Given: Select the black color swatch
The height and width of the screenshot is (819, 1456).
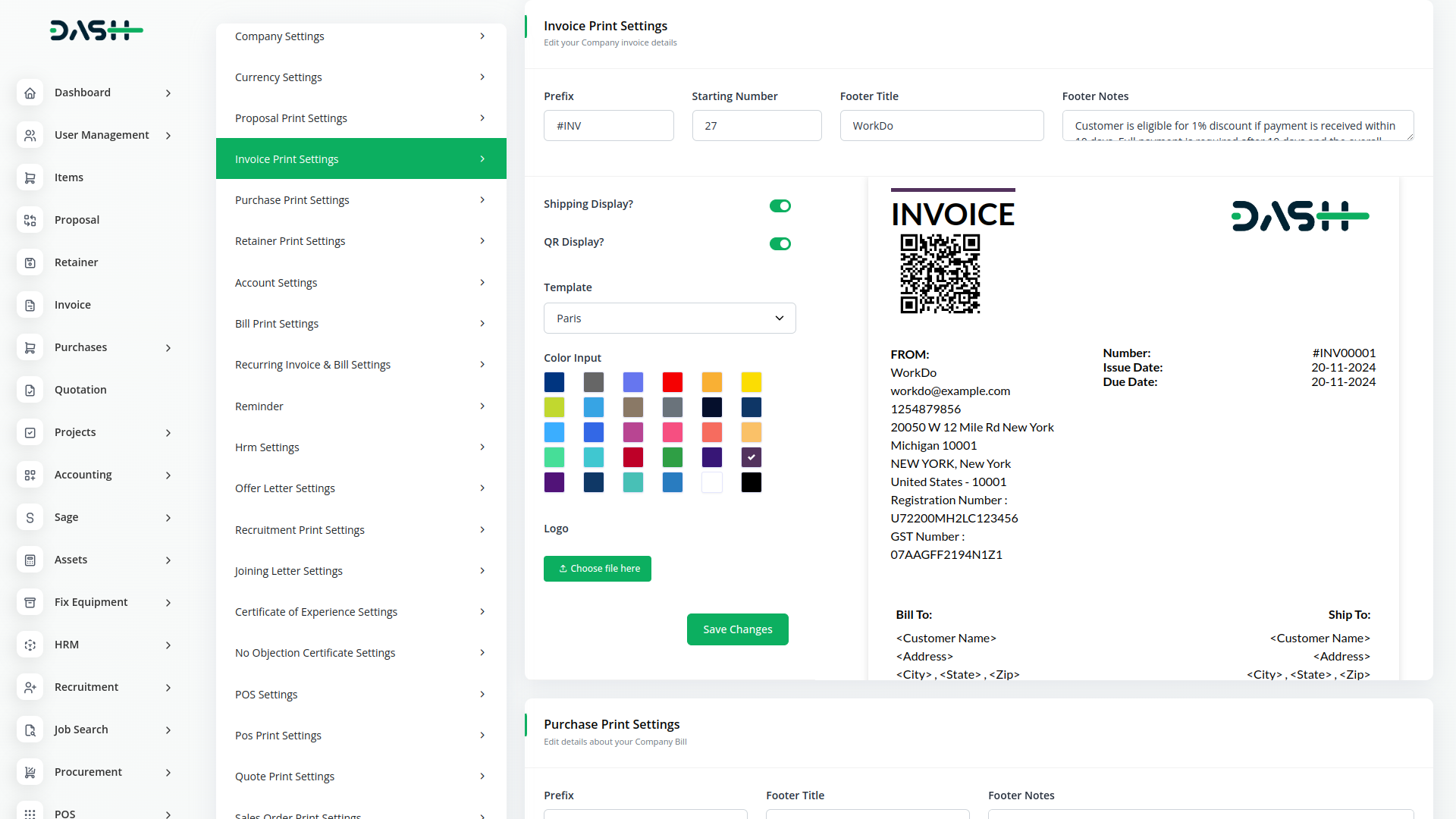Looking at the screenshot, I should 752,482.
